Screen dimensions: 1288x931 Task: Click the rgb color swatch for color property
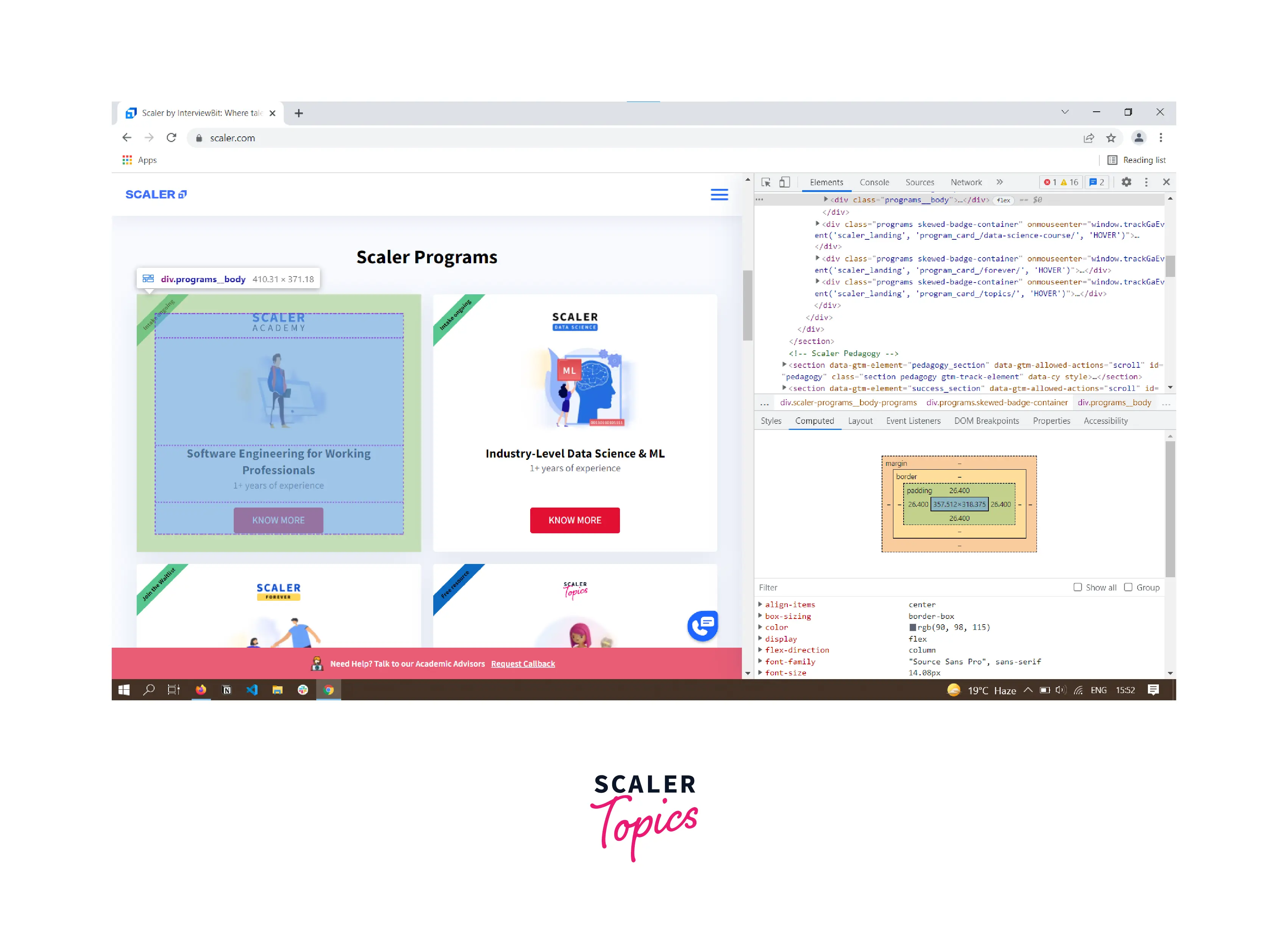click(x=913, y=627)
